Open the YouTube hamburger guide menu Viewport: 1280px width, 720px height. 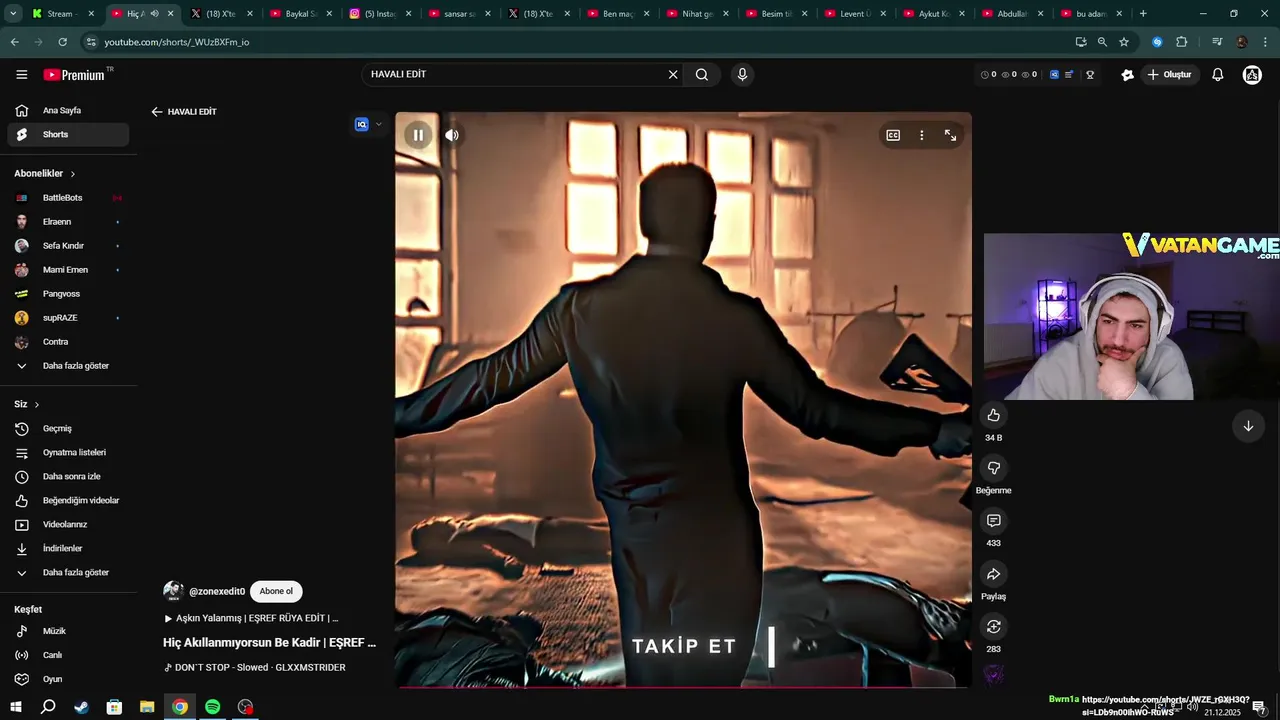coord(21,75)
